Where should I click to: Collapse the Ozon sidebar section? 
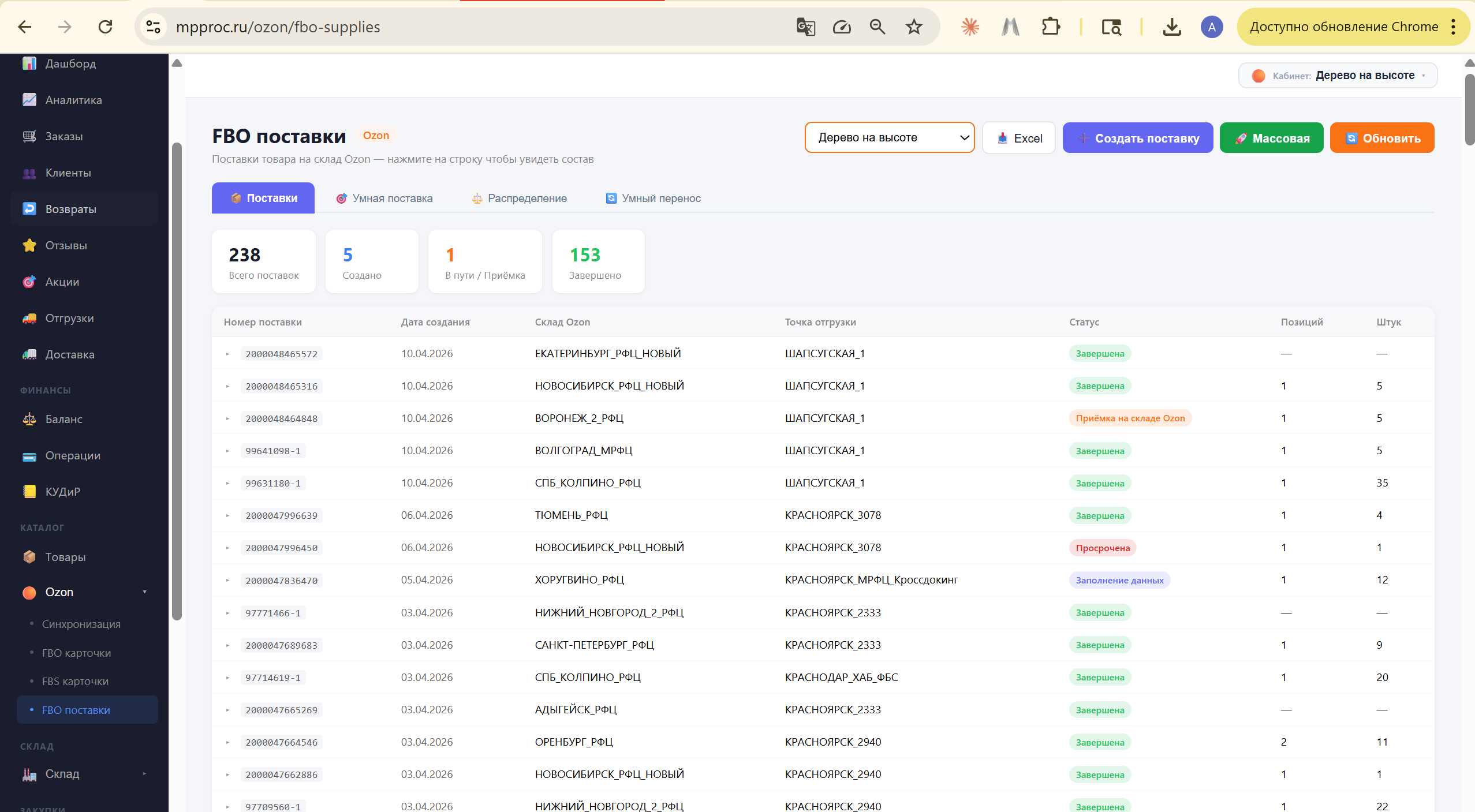pyautogui.click(x=144, y=592)
